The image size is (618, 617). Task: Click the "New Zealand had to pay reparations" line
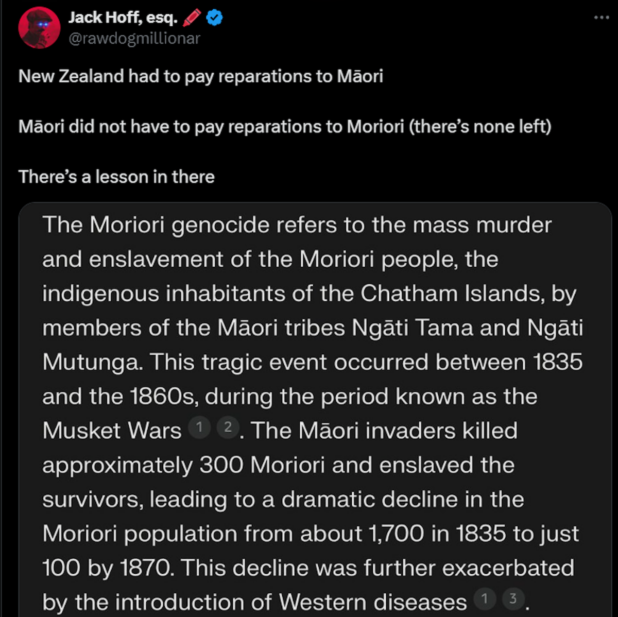[x=200, y=78]
